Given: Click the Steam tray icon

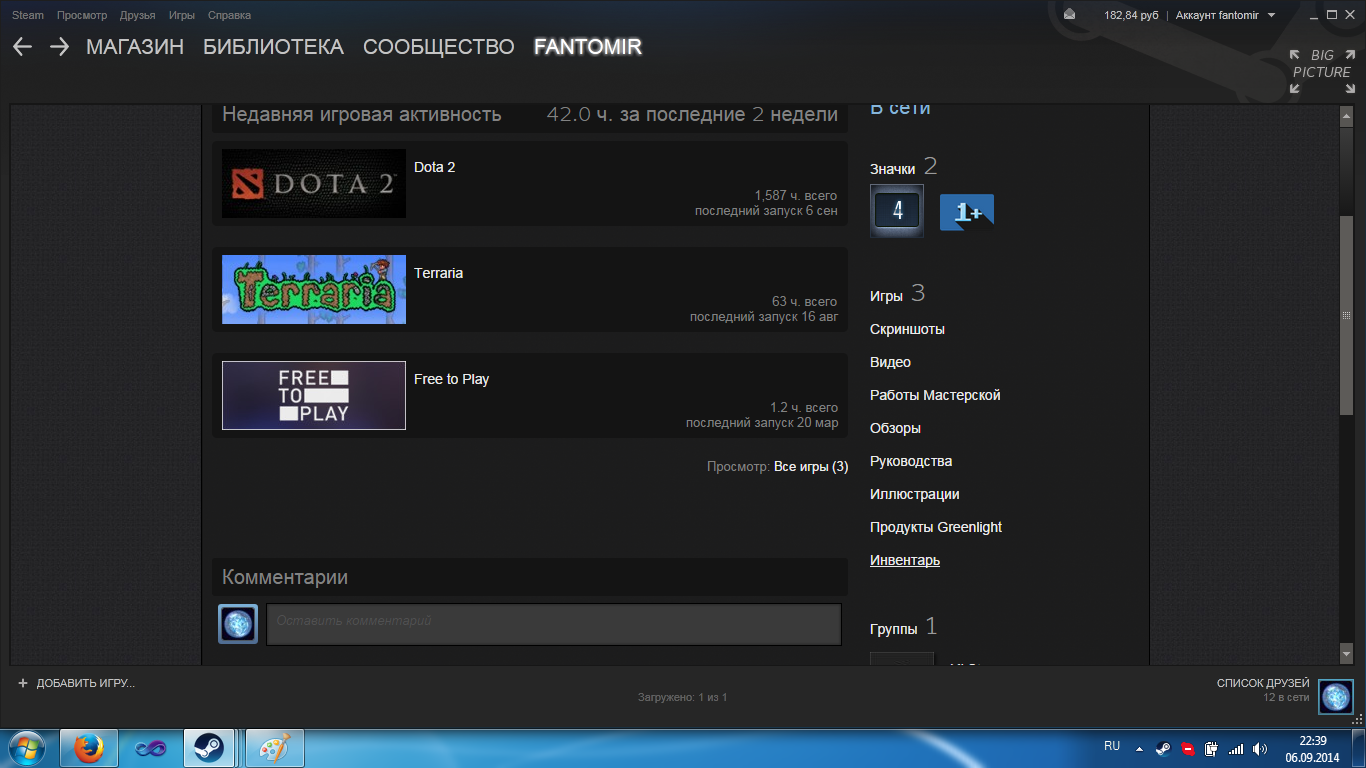Looking at the screenshot, I should 1163,748.
